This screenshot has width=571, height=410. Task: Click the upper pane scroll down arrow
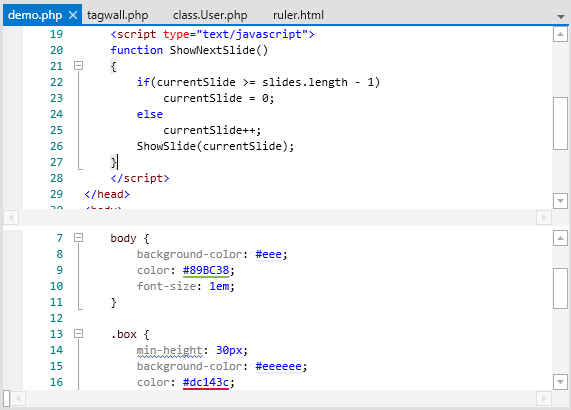[560, 201]
